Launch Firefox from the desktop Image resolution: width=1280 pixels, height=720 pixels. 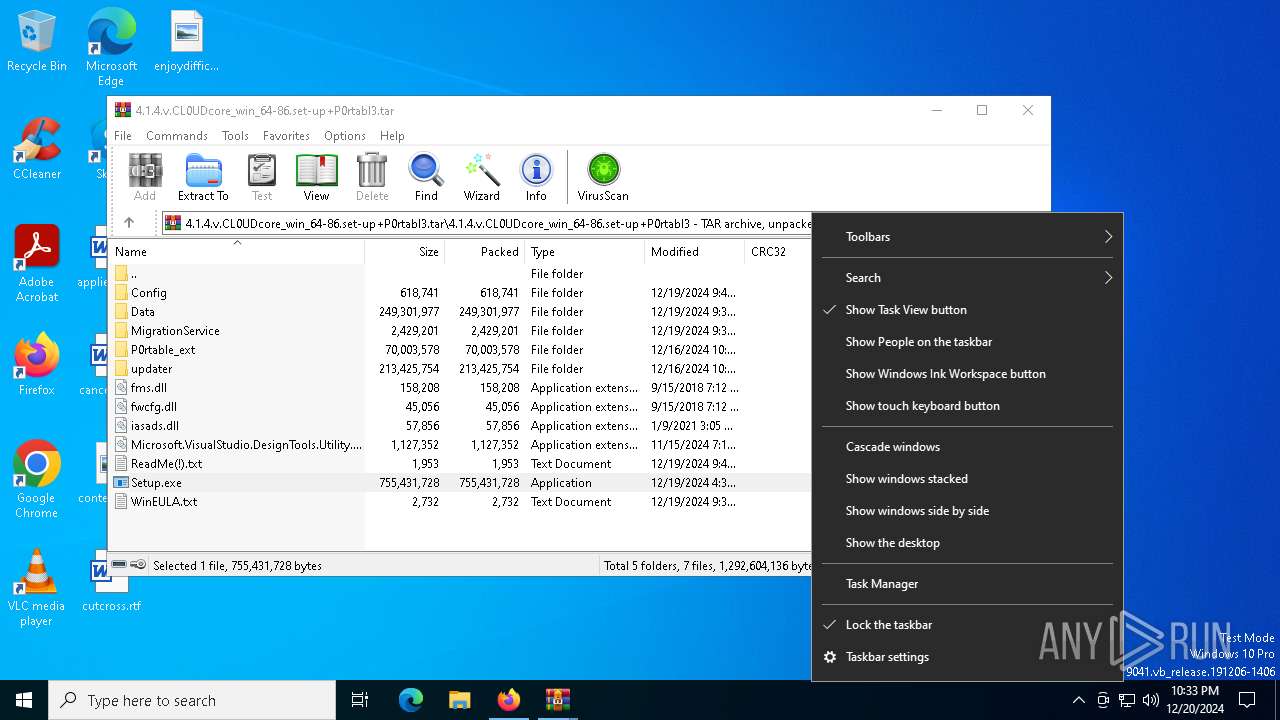pos(37,365)
